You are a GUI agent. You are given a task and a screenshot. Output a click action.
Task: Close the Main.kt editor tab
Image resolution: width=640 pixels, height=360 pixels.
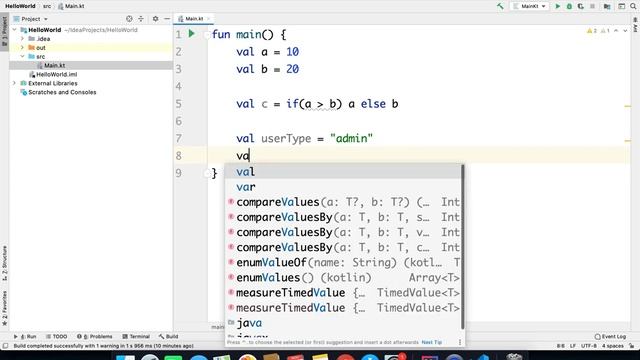209,19
